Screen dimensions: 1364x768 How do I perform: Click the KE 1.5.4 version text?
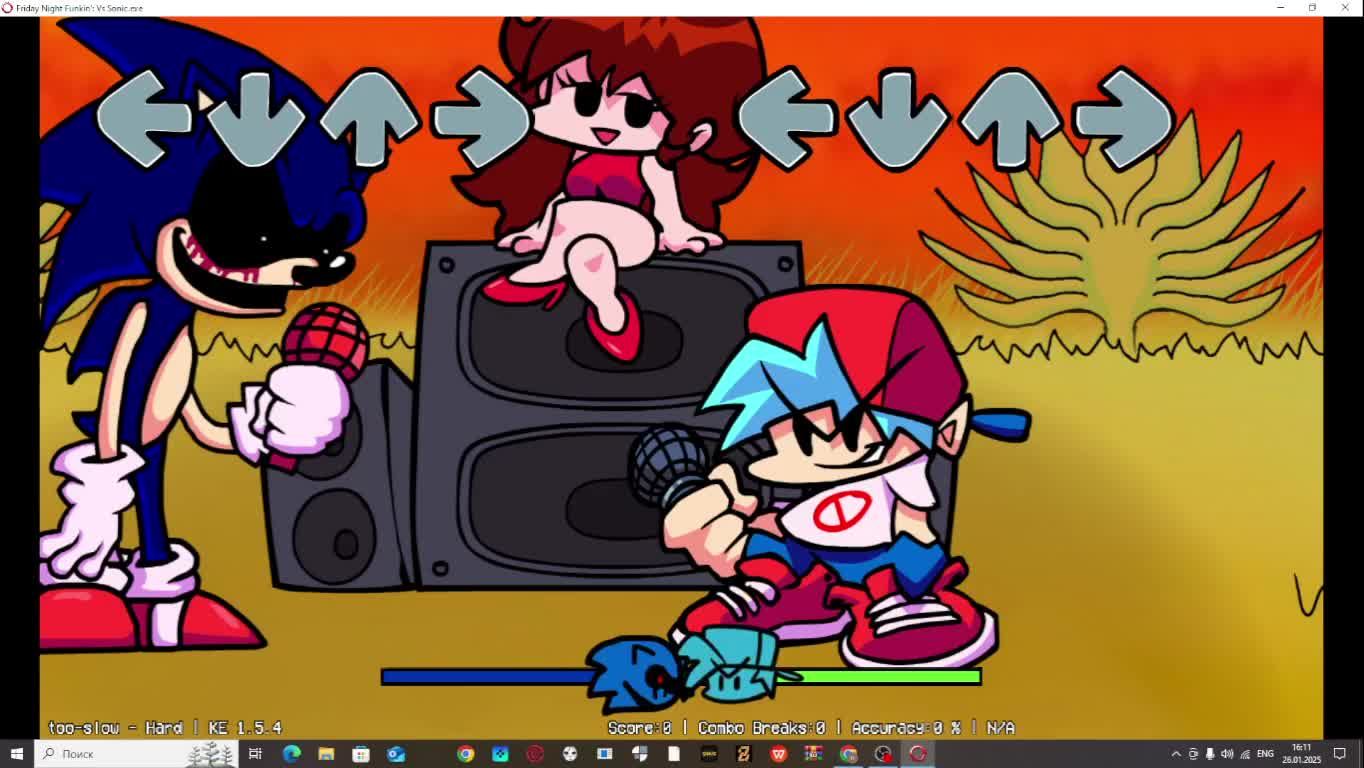click(245, 728)
